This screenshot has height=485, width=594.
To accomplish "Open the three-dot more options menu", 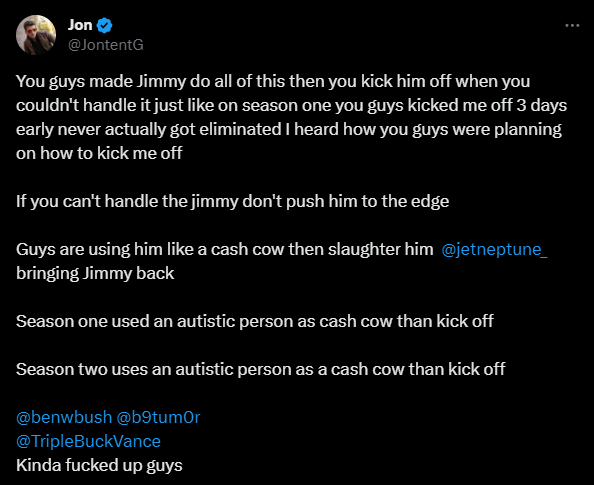I will click(x=572, y=25).
